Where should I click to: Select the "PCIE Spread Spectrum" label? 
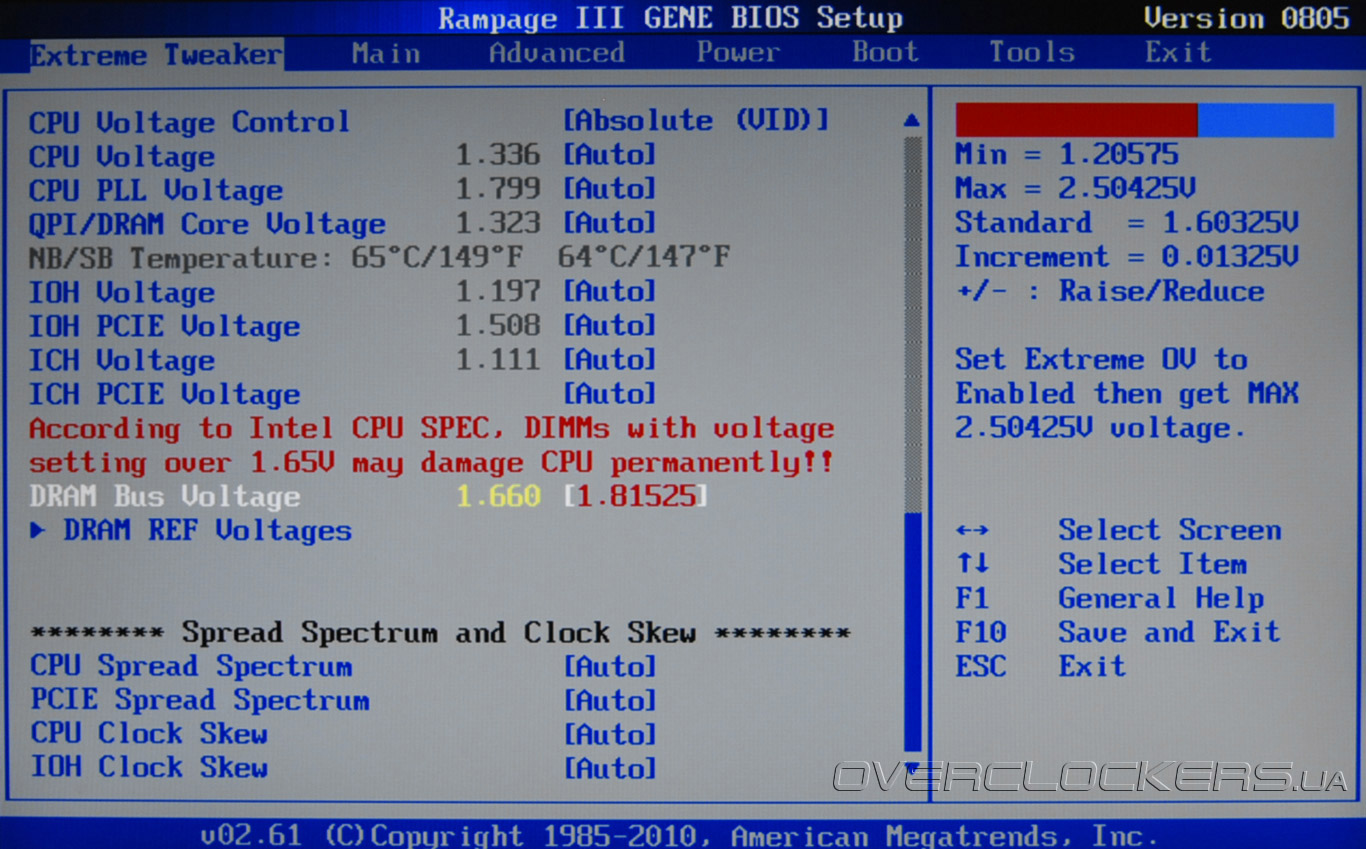tap(200, 700)
